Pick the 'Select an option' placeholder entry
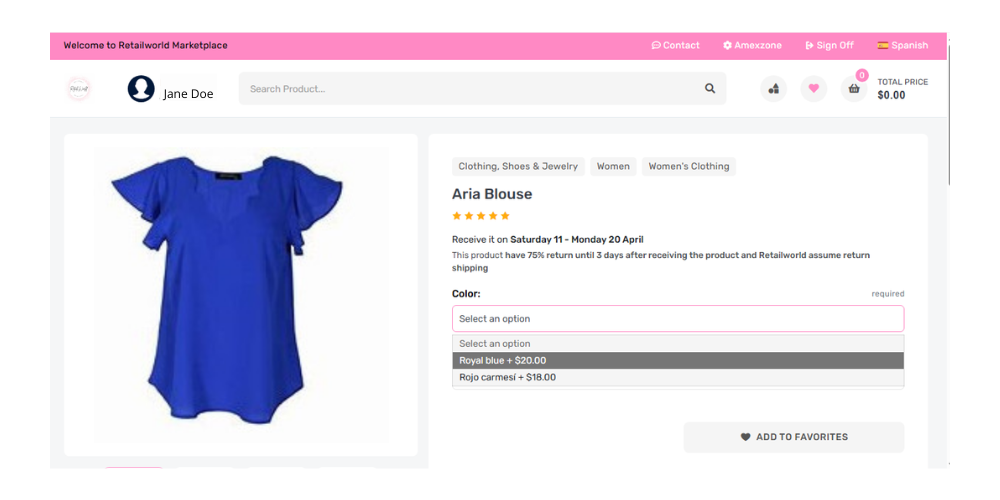This screenshot has width=1000, height=500. pyautogui.click(x=678, y=343)
